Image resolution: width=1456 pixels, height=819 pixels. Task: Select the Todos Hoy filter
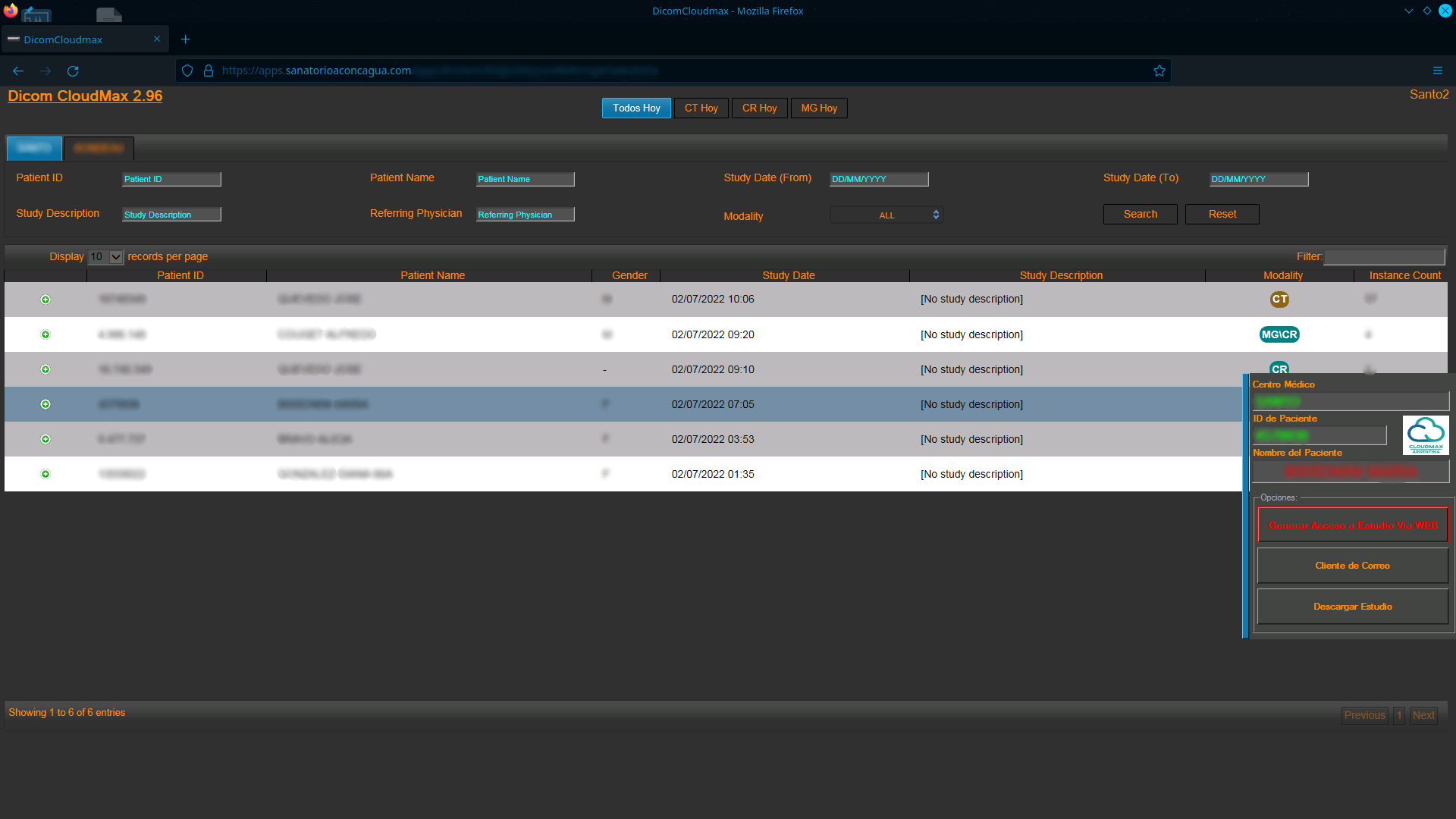636,108
